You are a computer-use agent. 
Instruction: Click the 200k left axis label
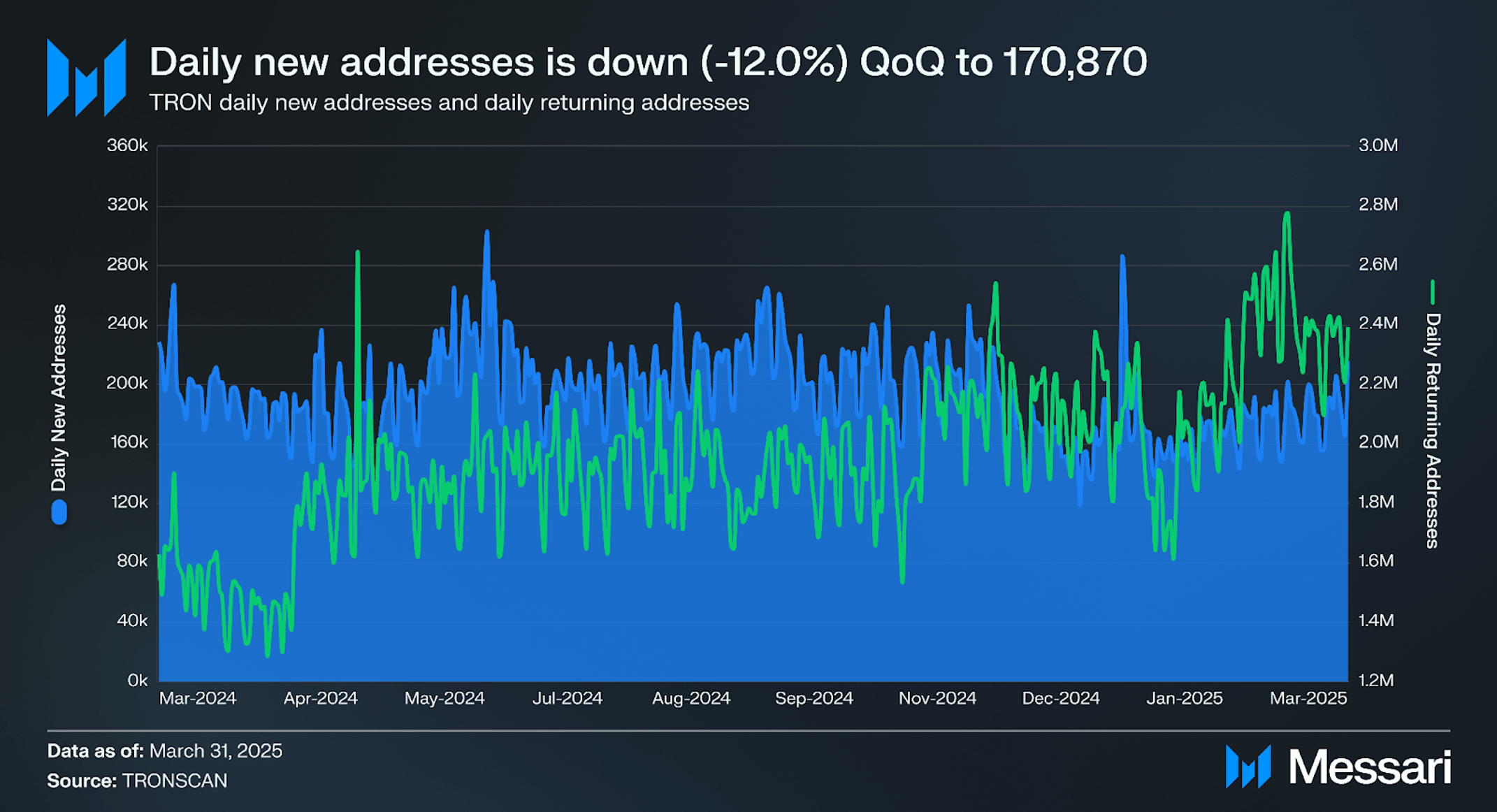127,383
